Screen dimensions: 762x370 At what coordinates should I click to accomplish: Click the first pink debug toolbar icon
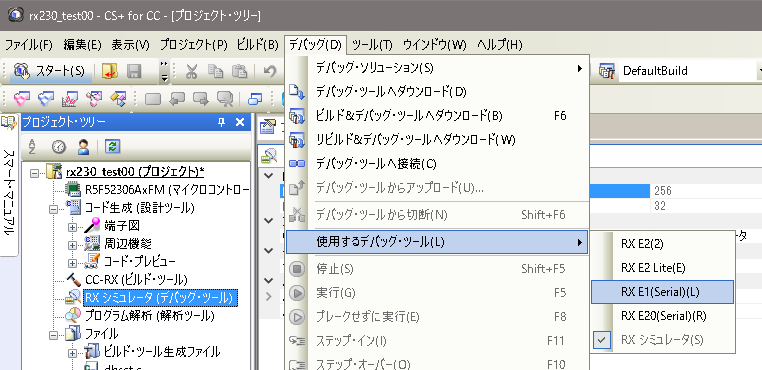click(x=22, y=99)
